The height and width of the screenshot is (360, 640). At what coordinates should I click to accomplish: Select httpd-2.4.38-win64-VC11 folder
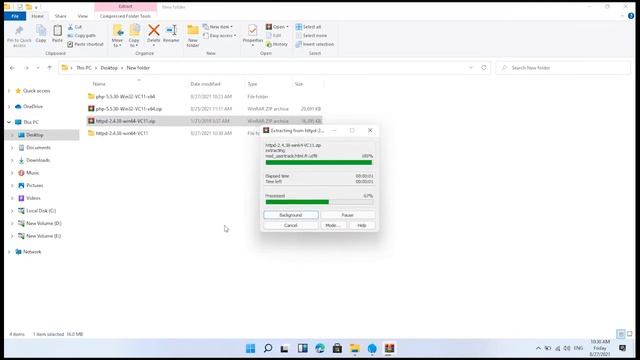pos(122,133)
